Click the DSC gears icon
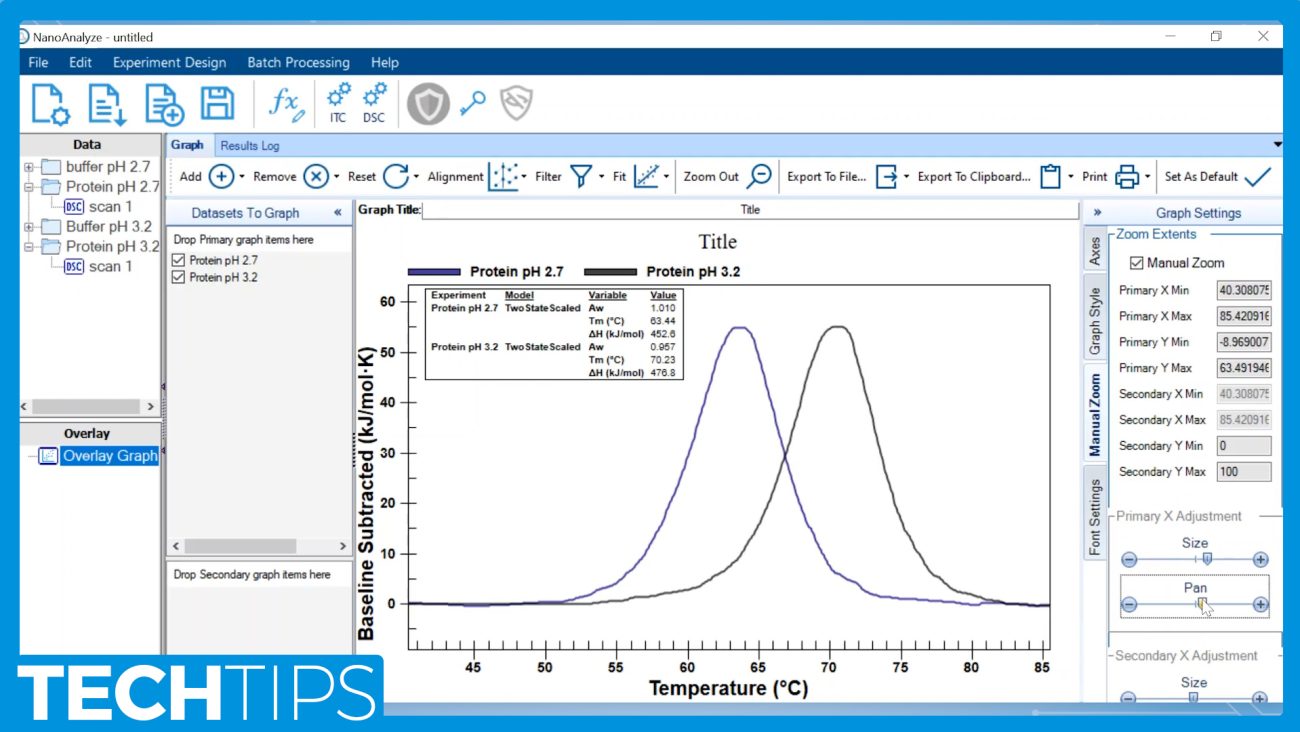The image size is (1300, 732). [x=374, y=102]
